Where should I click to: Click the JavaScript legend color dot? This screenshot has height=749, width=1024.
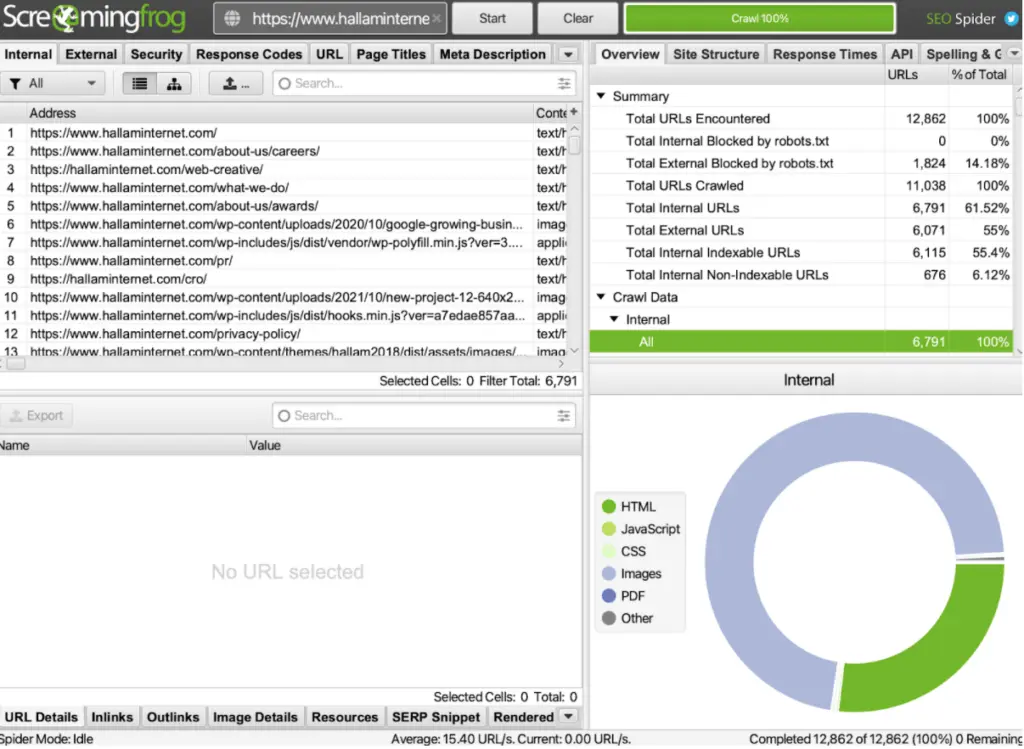609,529
